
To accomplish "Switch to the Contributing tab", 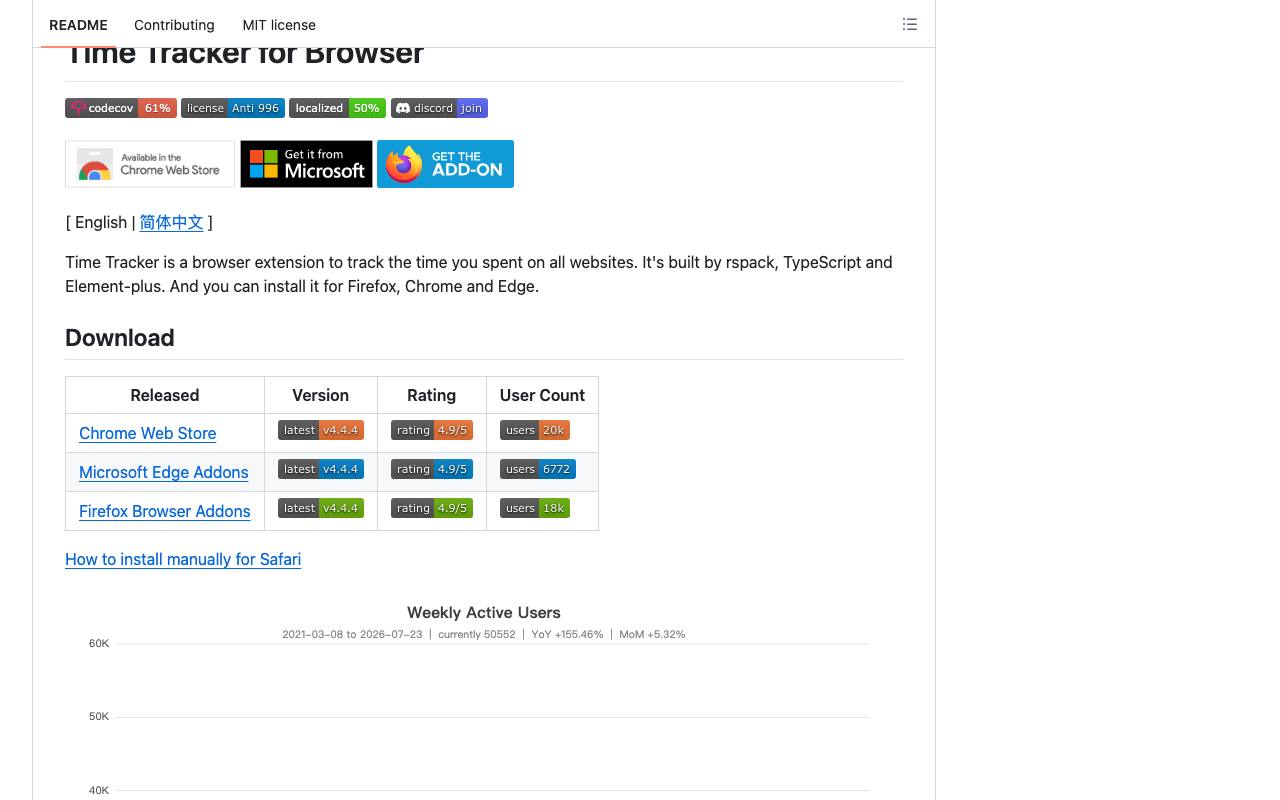I will point(174,25).
